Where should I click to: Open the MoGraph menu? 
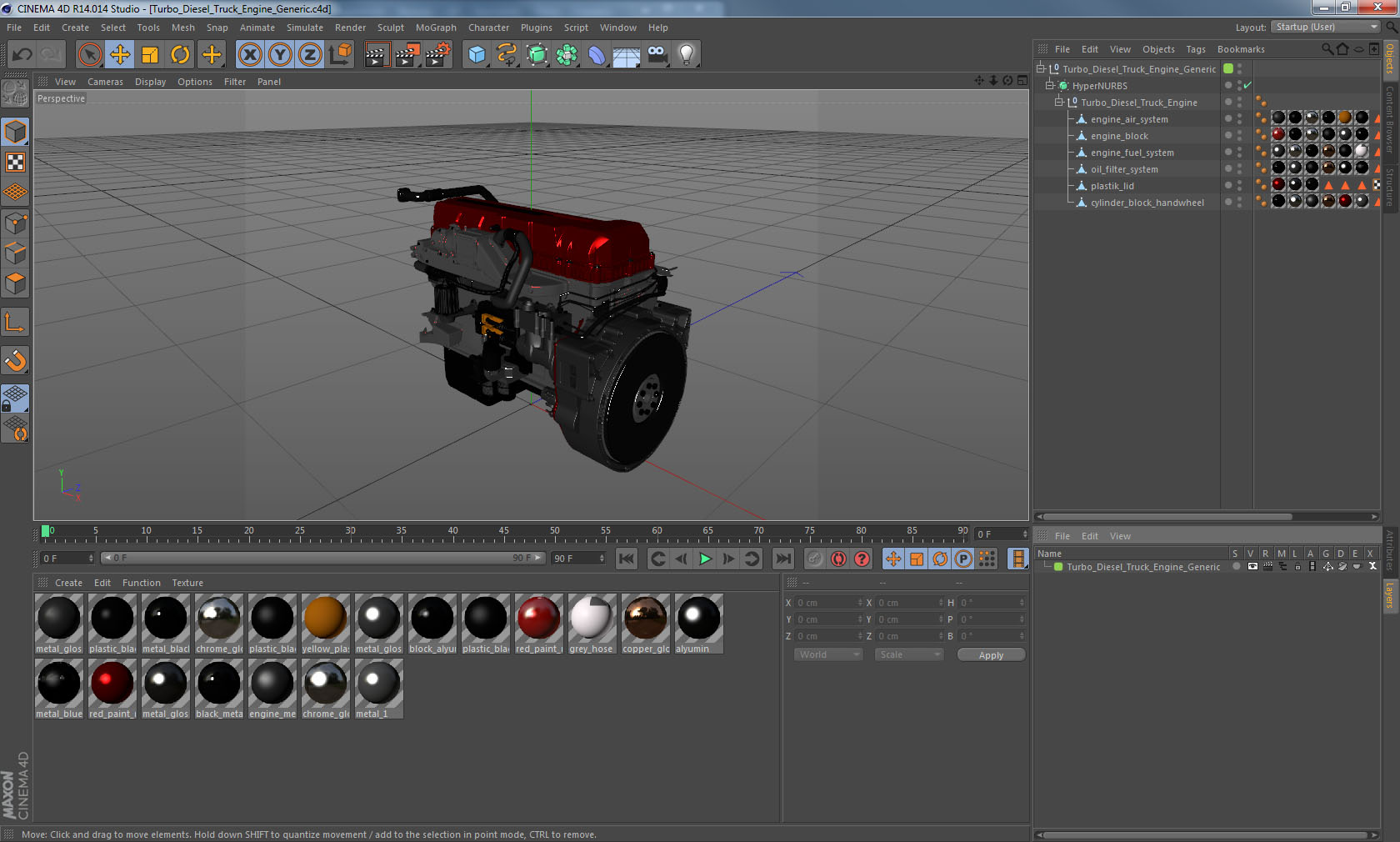point(436,28)
